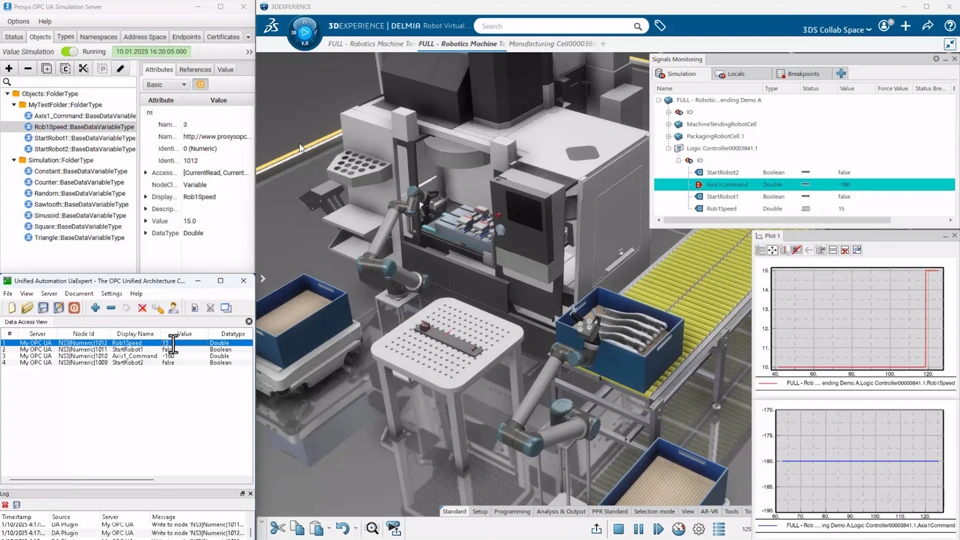
Task: Click the cut scissors icon in Prosys toolbar
Action: (83, 69)
